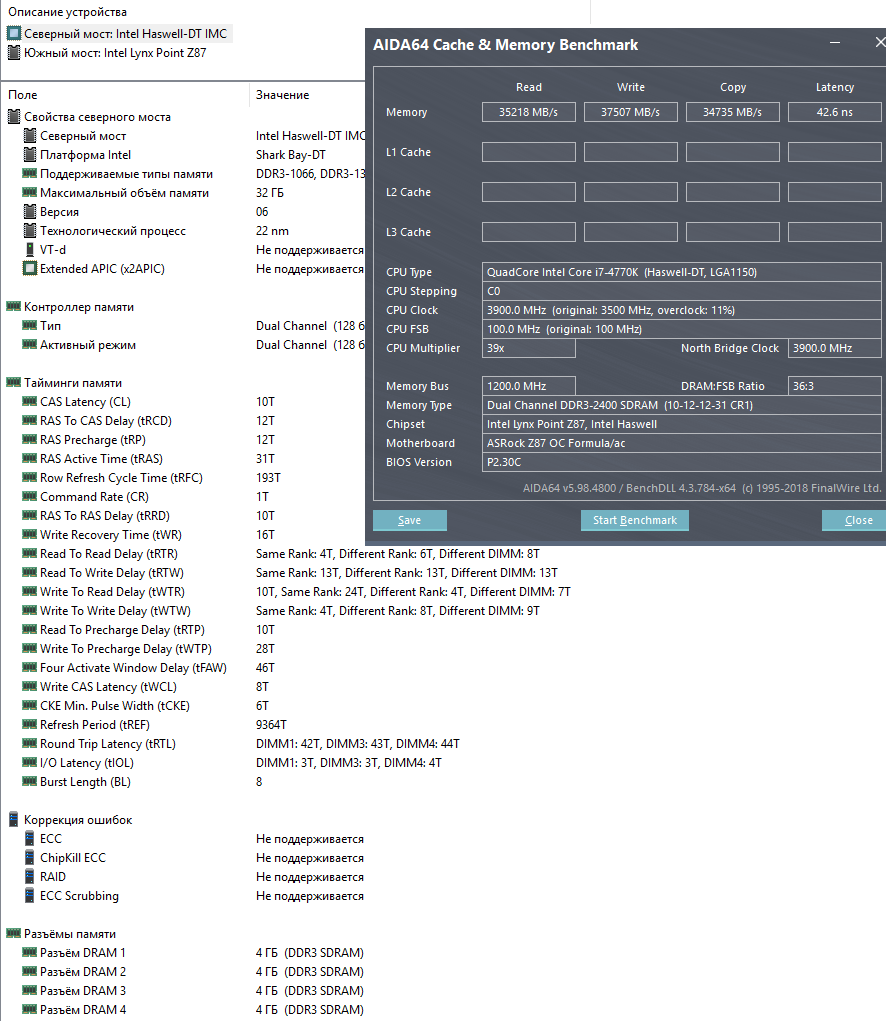Screen dimensions: 886x1021
Task: Click the Memory Read value 35218 MB/s
Action: pos(529,112)
